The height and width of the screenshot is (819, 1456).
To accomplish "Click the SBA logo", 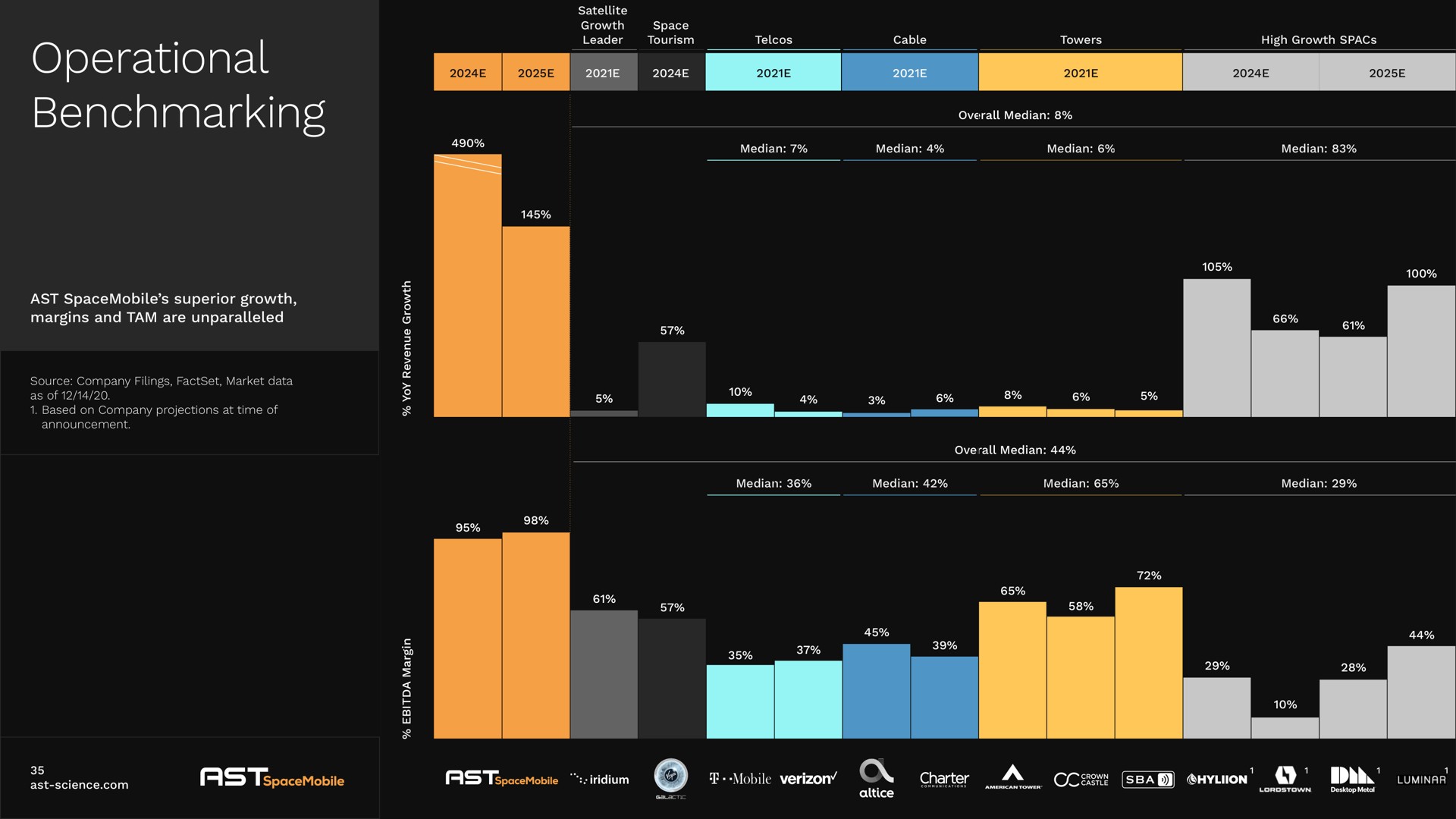I will pos(1148,780).
